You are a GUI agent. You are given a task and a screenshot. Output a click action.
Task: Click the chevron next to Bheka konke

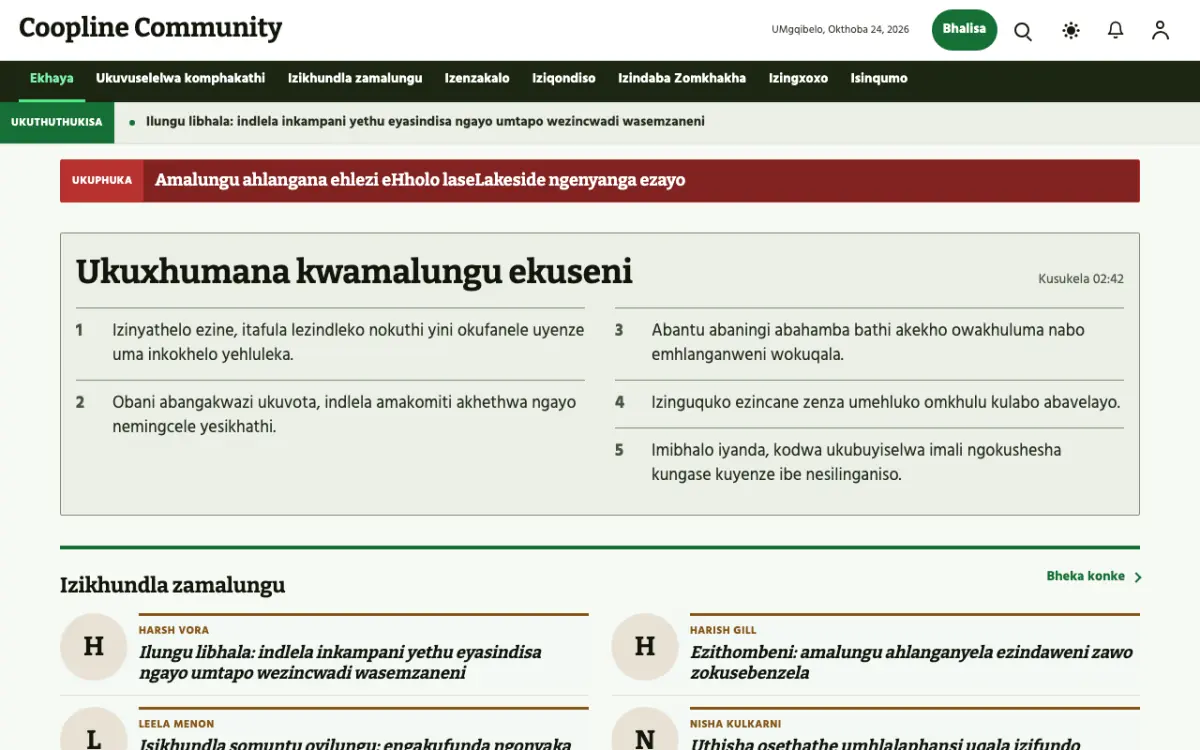1138,577
